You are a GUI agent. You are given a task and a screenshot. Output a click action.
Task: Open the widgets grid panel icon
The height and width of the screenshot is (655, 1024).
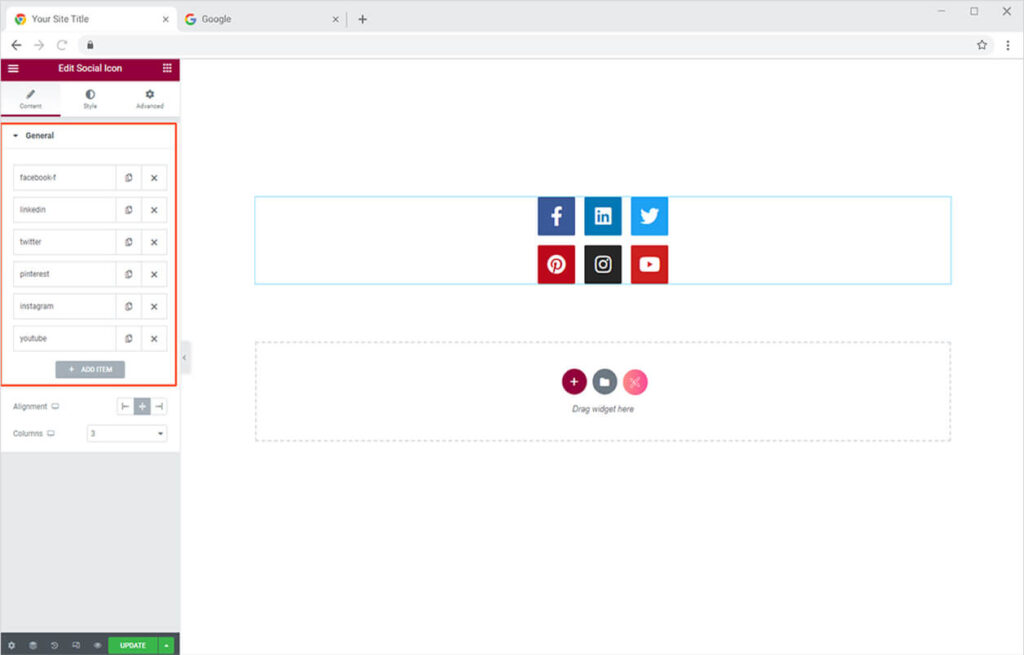tap(167, 68)
